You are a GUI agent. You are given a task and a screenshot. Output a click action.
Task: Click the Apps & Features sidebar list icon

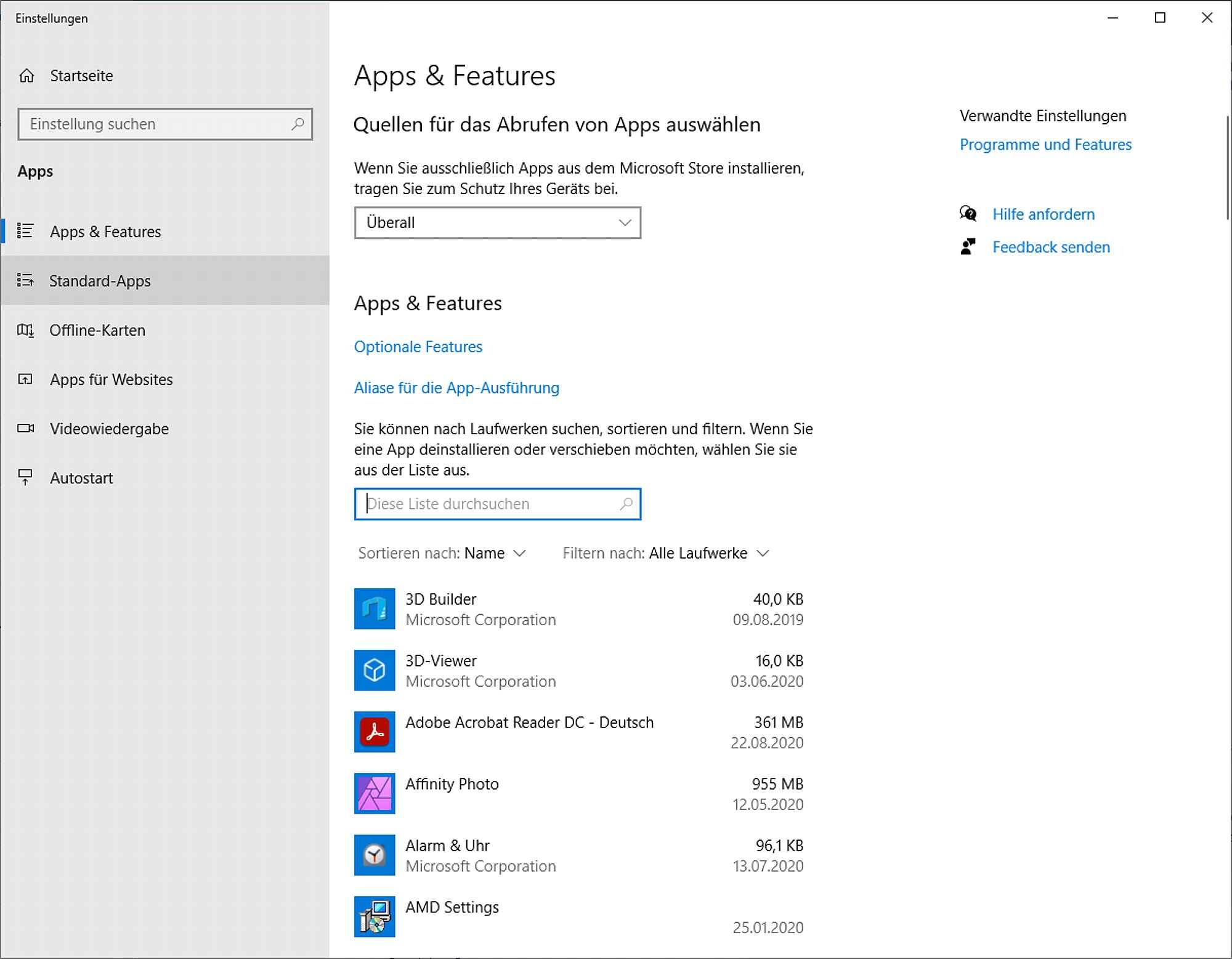point(25,231)
